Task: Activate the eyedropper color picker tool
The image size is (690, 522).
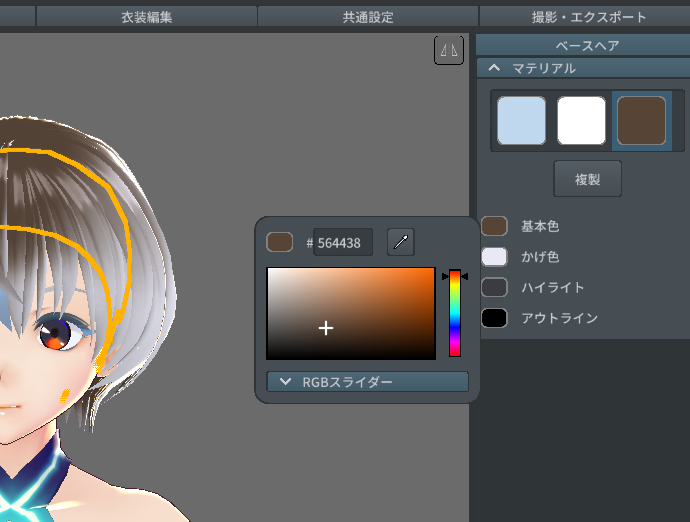Action: click(x=400, y=241)
